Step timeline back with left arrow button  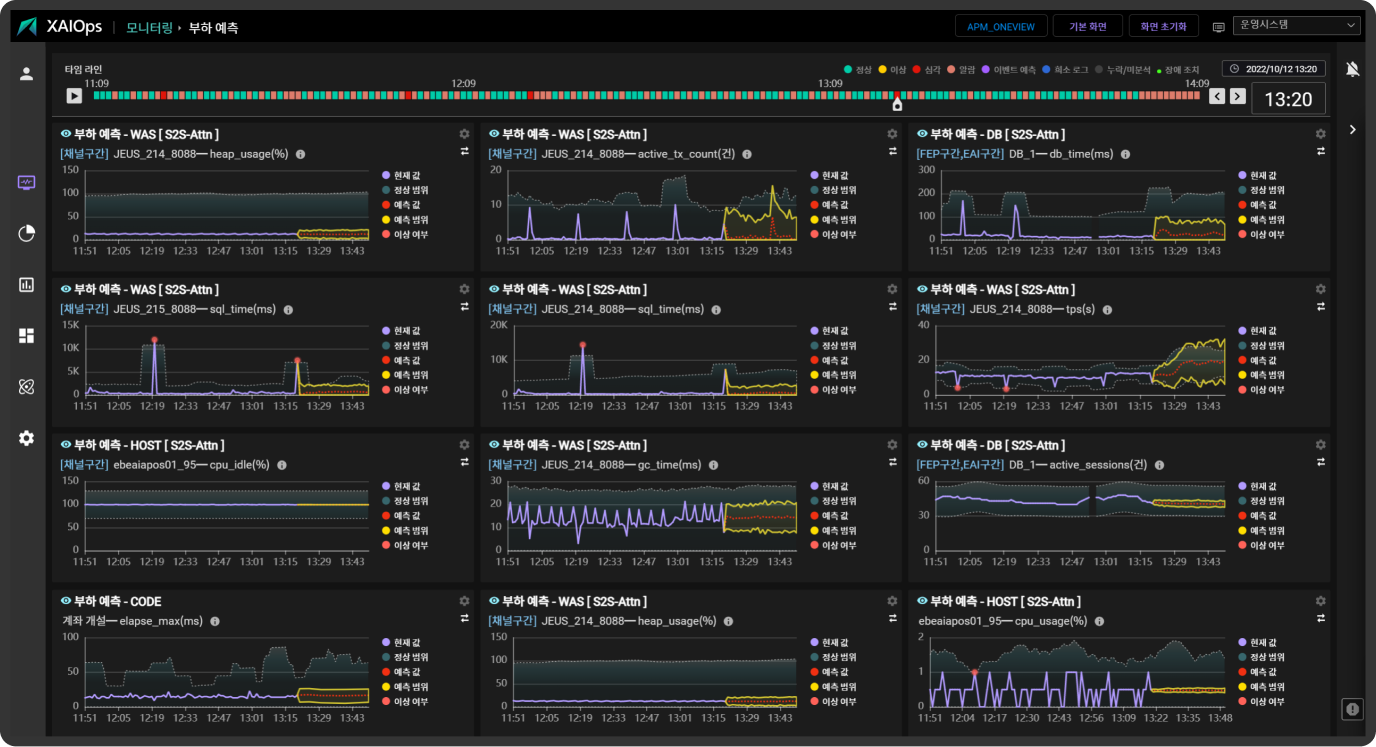click(x=1217, y=96)
